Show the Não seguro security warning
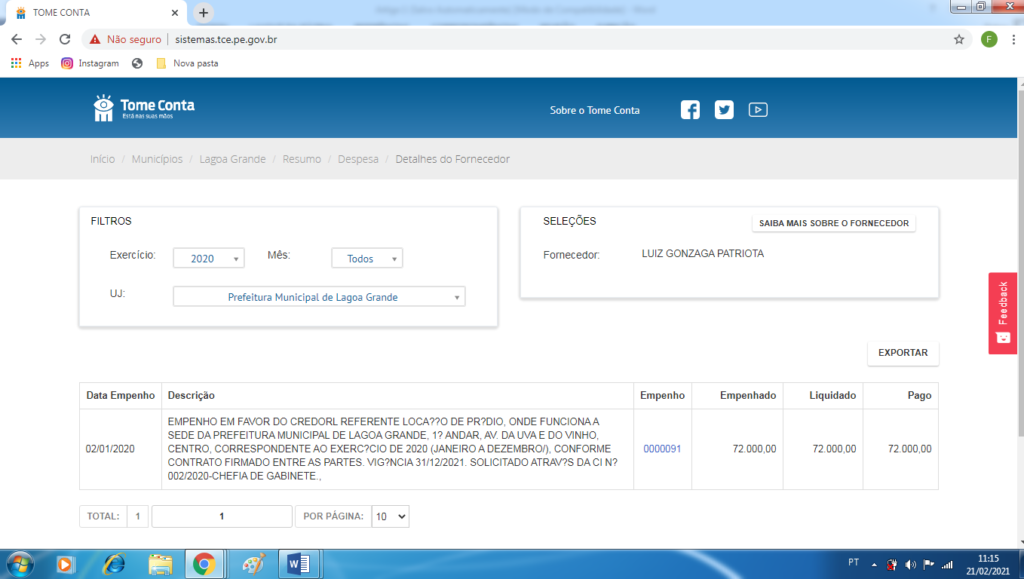The height and width of the screenshot is (579, 1024). click(125, 39)
